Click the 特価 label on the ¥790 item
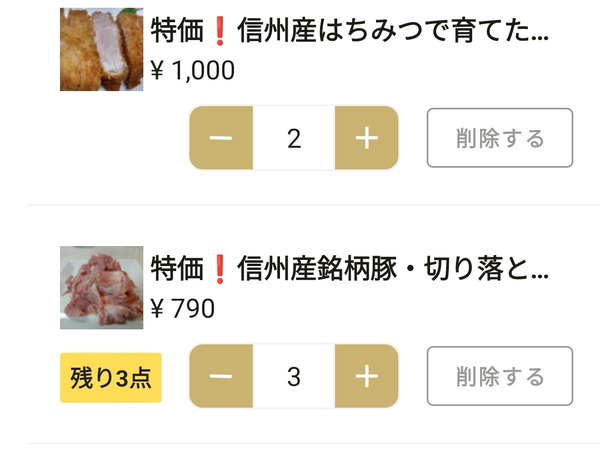The image size is (600, 450). point(177,269)
